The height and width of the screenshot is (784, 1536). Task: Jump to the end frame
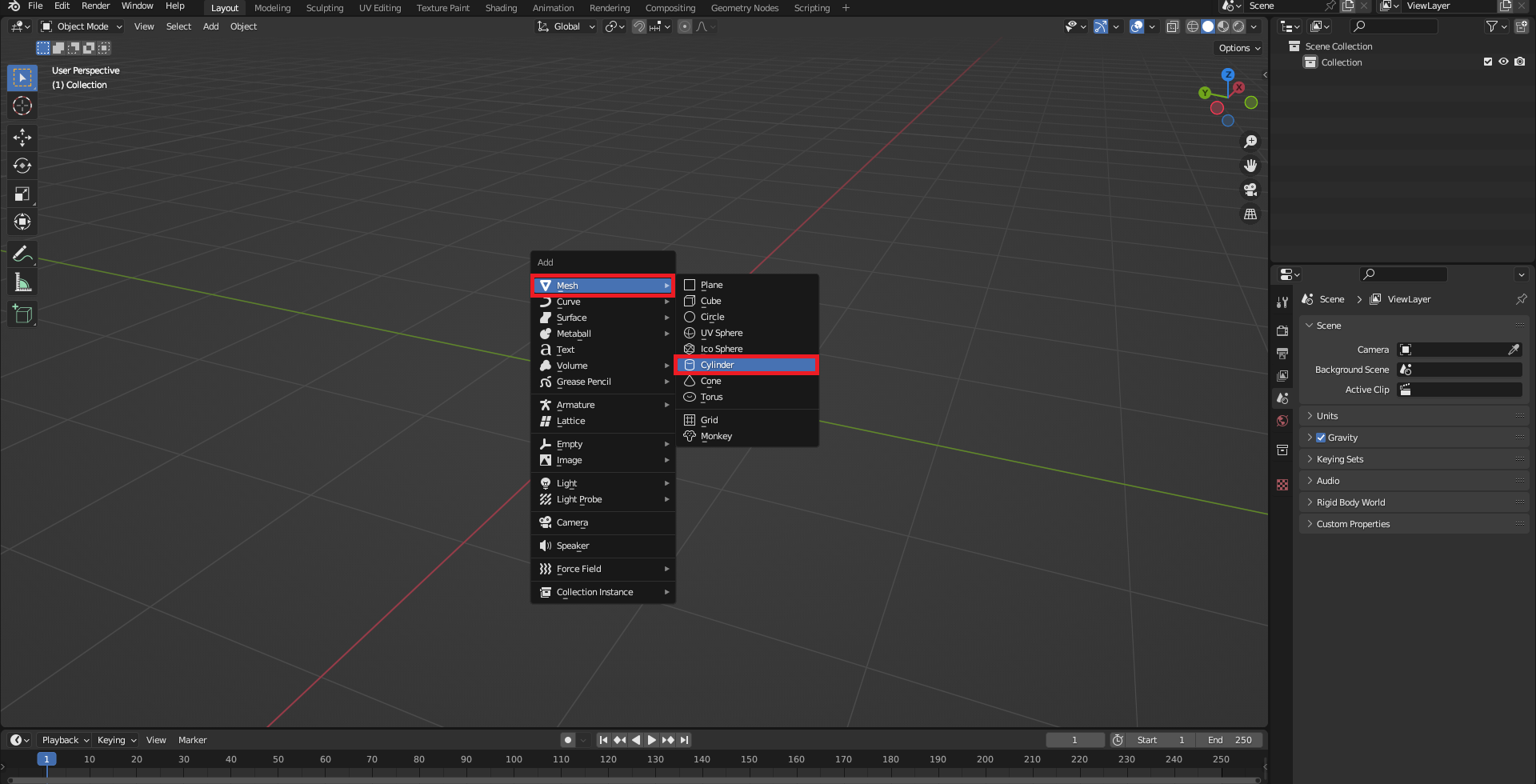[x=684, y=740]
